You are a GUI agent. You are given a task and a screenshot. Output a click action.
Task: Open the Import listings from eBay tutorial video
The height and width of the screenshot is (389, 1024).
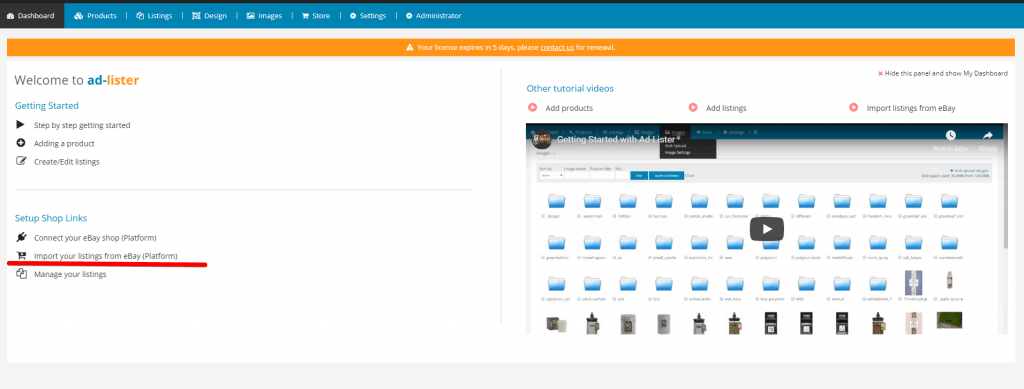[x=910, y=108]
